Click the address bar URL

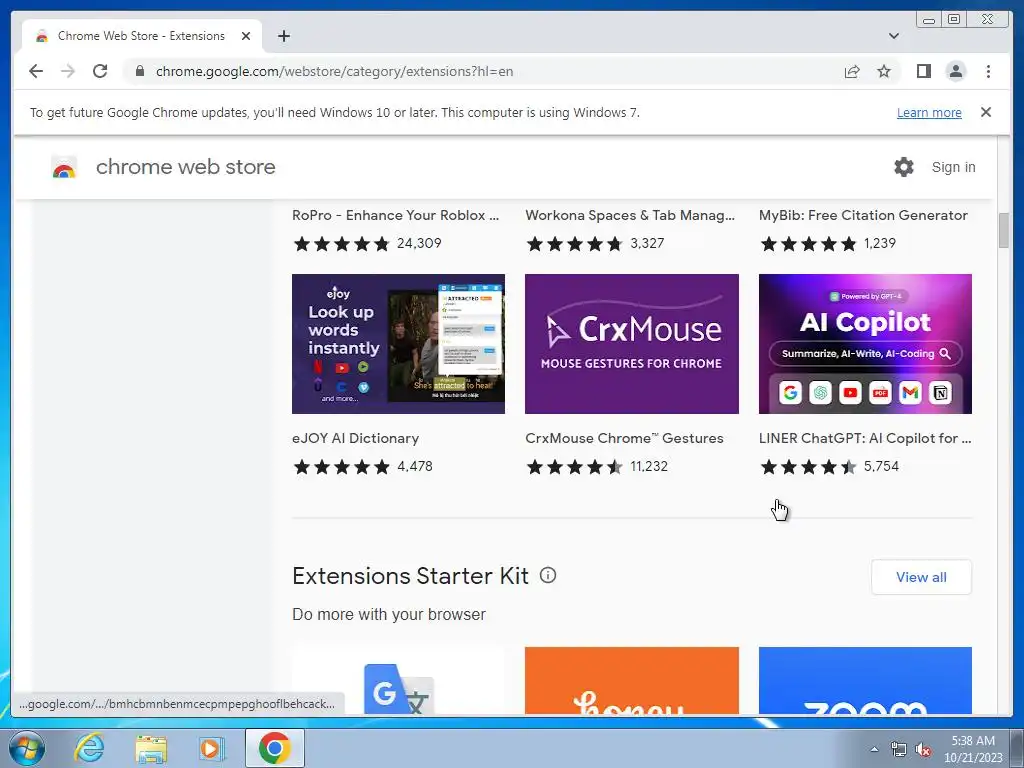tap(334, 71)
